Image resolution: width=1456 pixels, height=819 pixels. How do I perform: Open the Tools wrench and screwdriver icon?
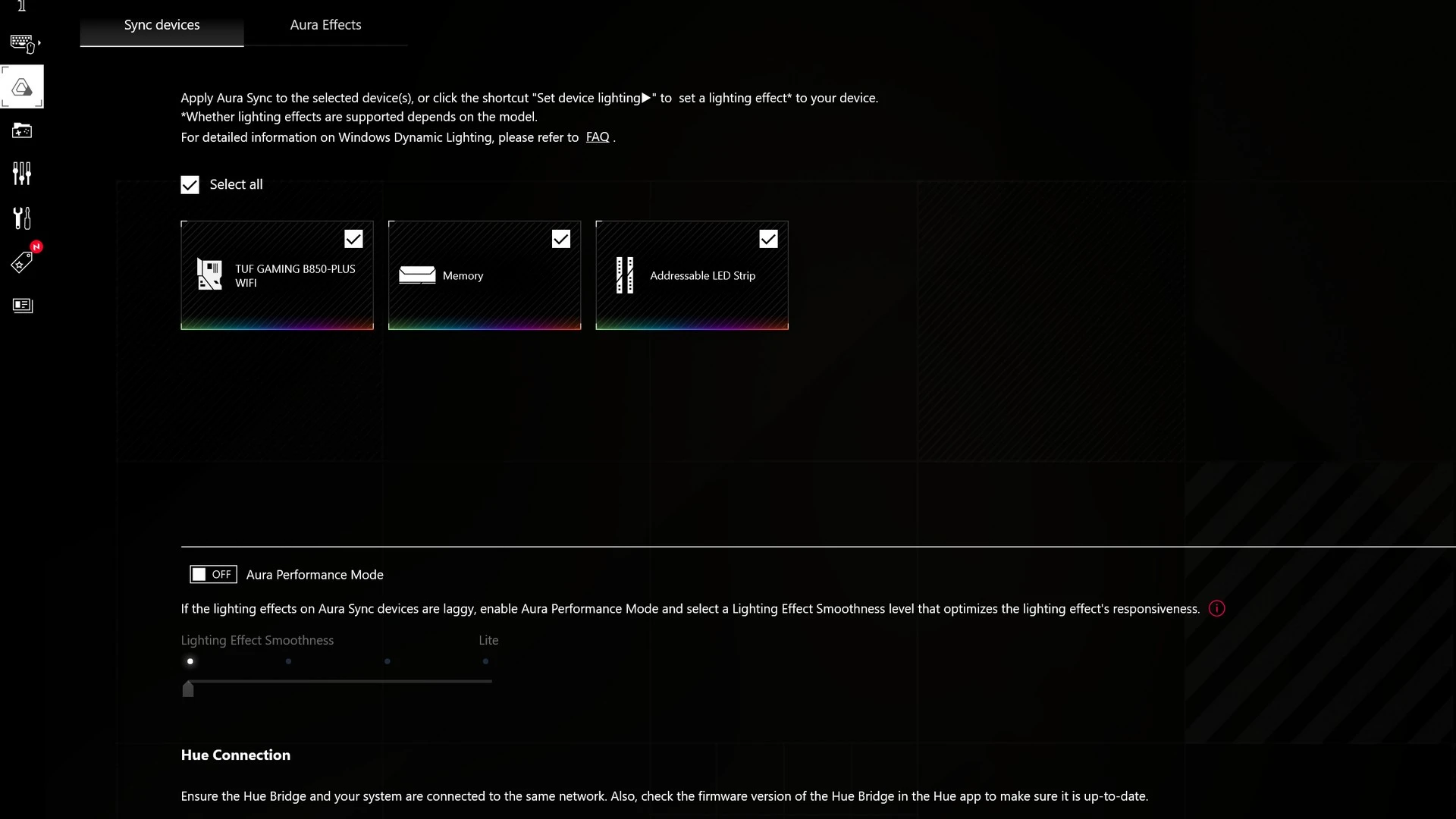[x=22, y=218]
